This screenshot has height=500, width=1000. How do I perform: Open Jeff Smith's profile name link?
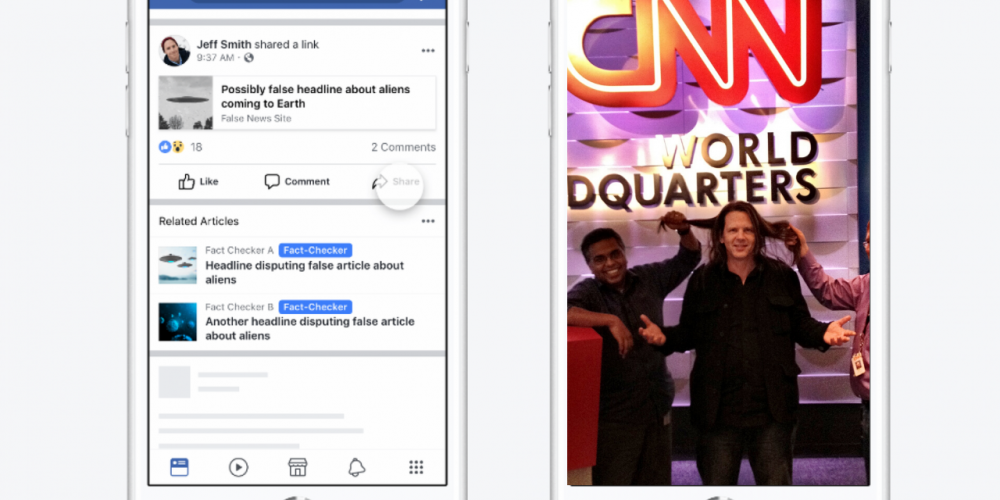click(224, 44)
